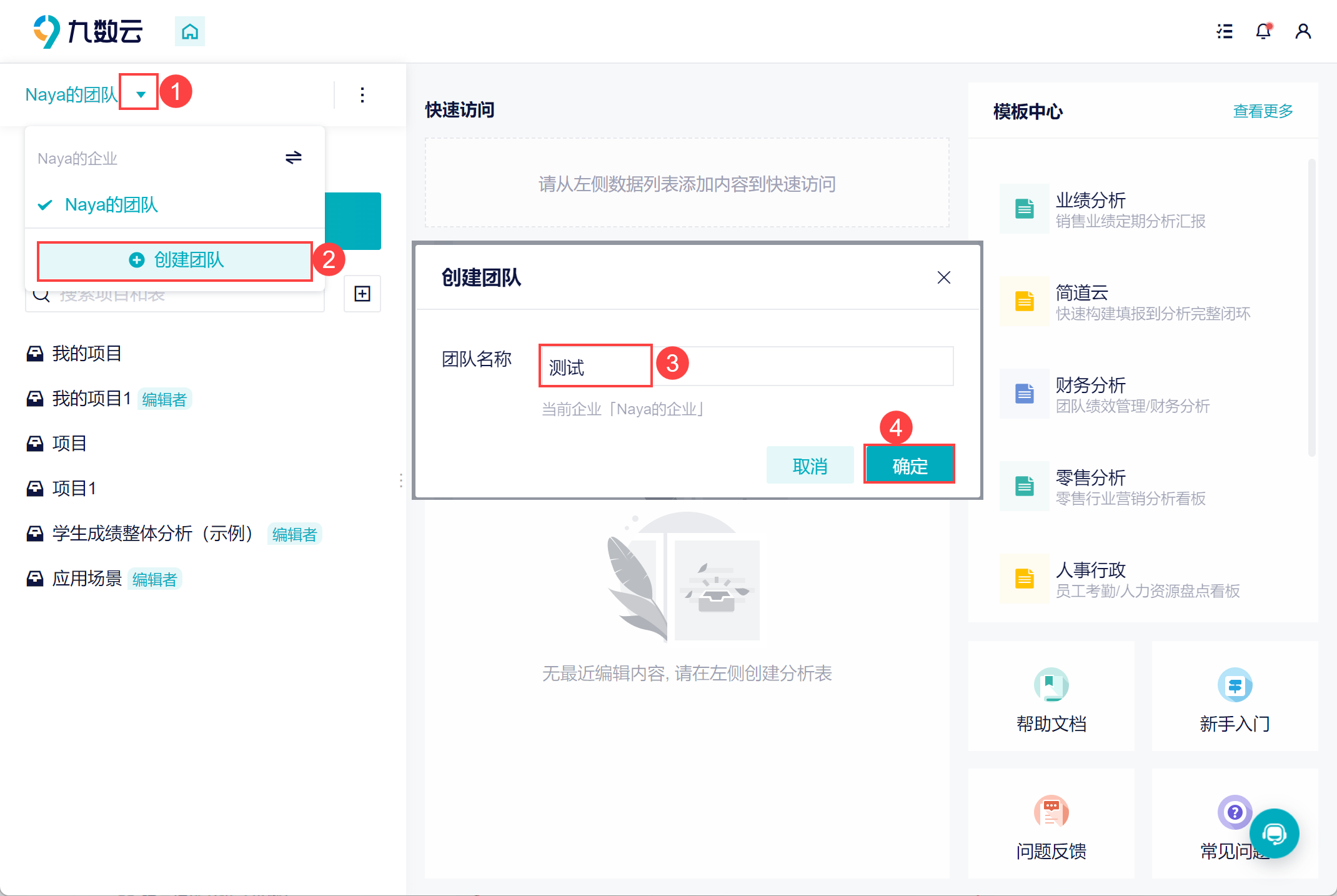Viewport: 1337px width, 896px height.
Task: Click 取消 cancel button in dialog
Action: [810, 465]
